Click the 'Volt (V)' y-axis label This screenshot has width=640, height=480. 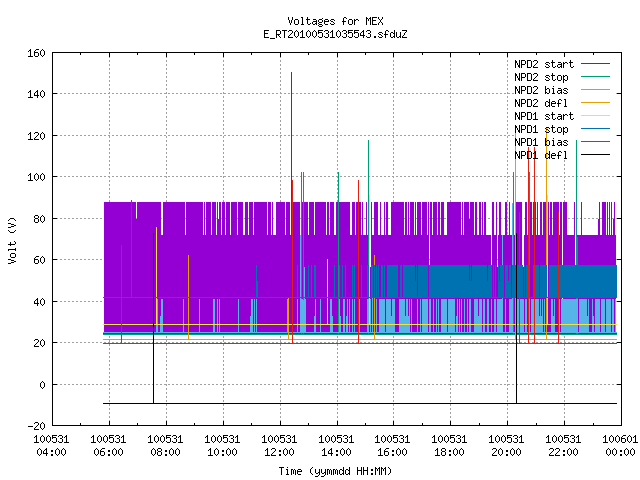pyautogui.click(x=12, y=241)
